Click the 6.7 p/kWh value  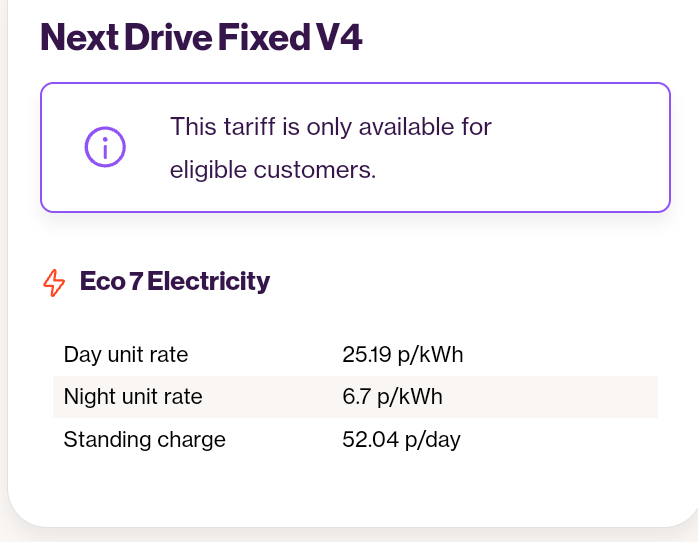[x=392, y=396]
